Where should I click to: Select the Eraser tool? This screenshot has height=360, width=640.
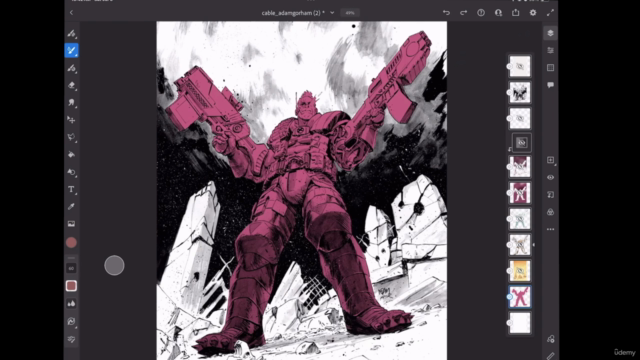coord(71,85)
